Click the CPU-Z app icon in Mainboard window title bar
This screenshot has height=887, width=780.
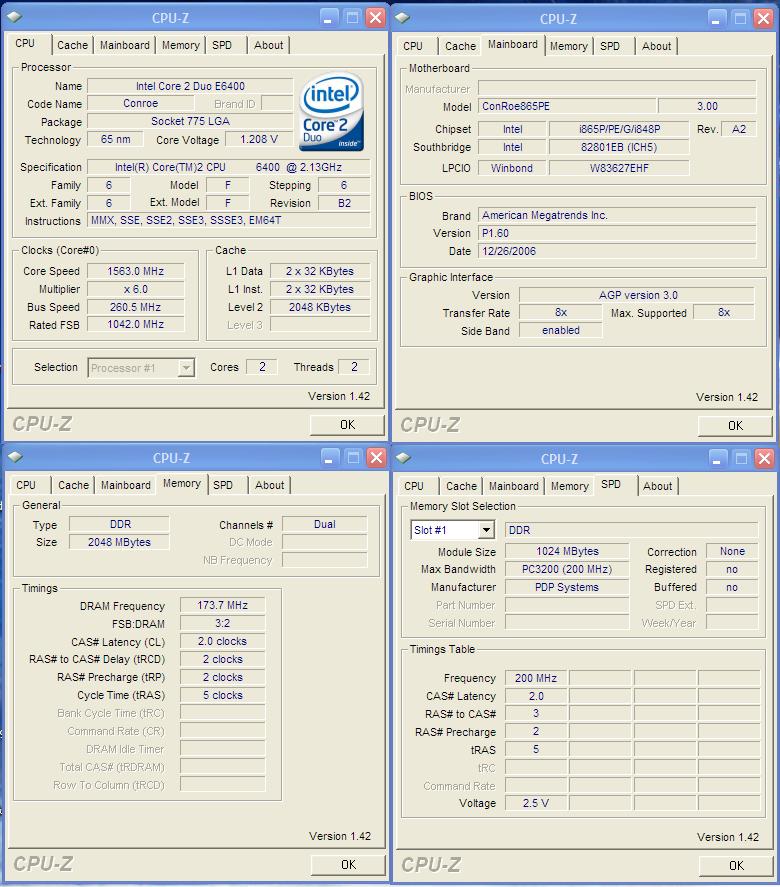click(x=402, y=18)
